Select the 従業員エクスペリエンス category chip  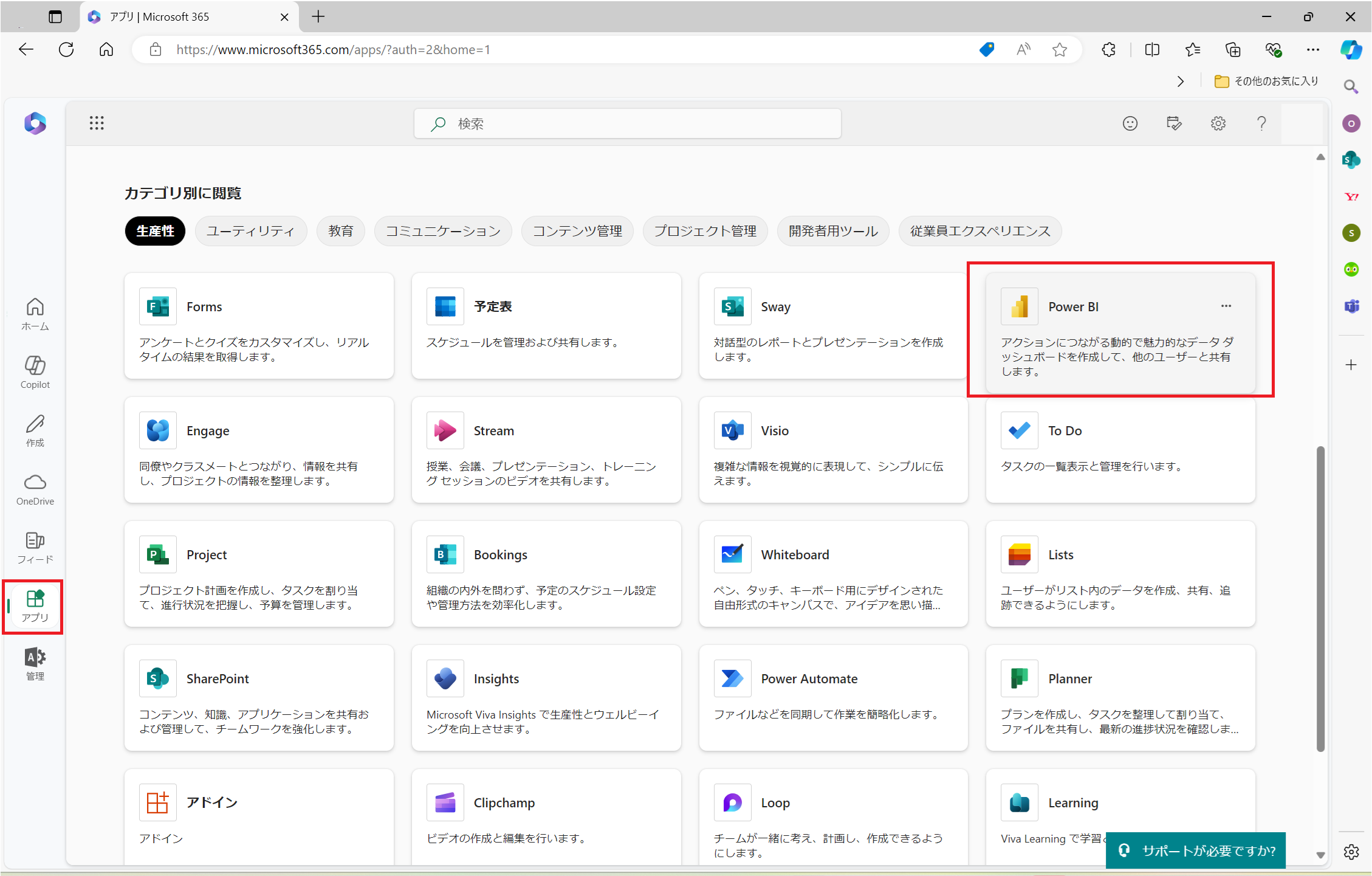tap(980, 231)
